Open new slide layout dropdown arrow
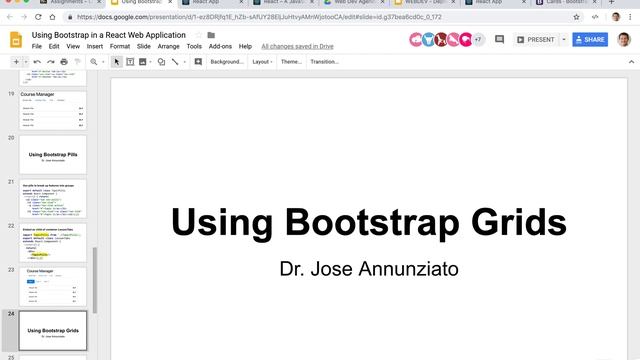The width and height of the screenshot is (640, 360). (x=26, y=62)
